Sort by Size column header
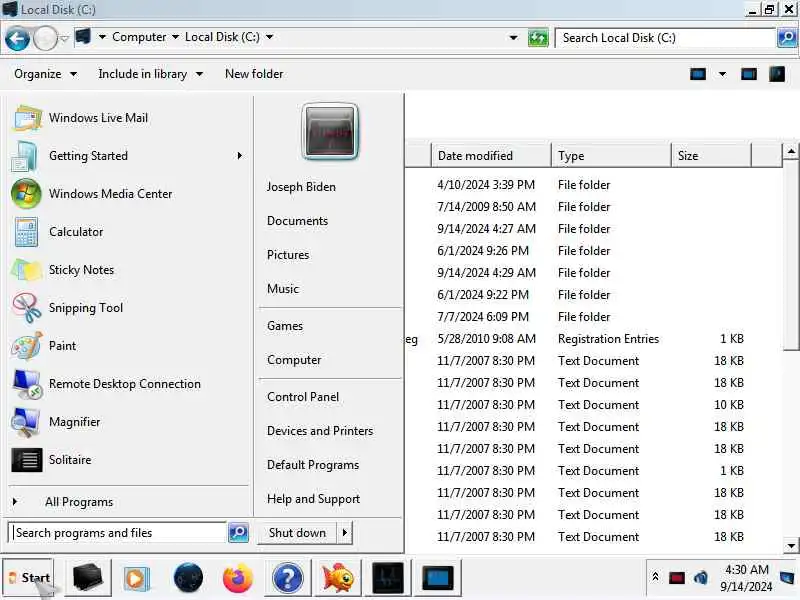Viewport: 800px width, 600px height. click(711, 156)
